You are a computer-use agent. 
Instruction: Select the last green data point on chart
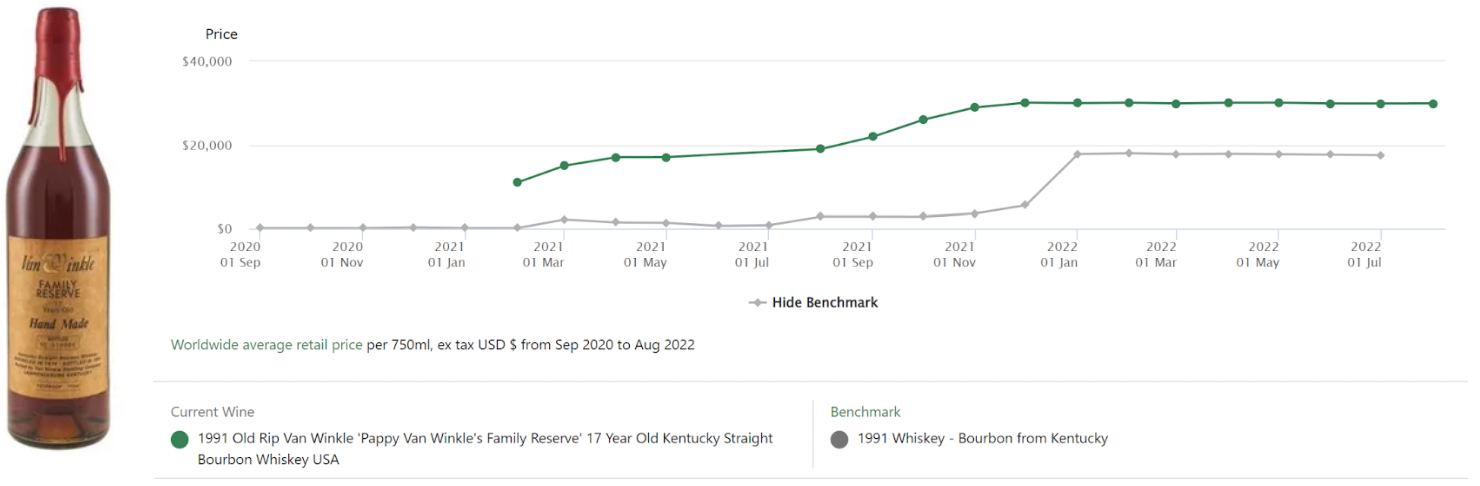click(x=1433, y=104)
